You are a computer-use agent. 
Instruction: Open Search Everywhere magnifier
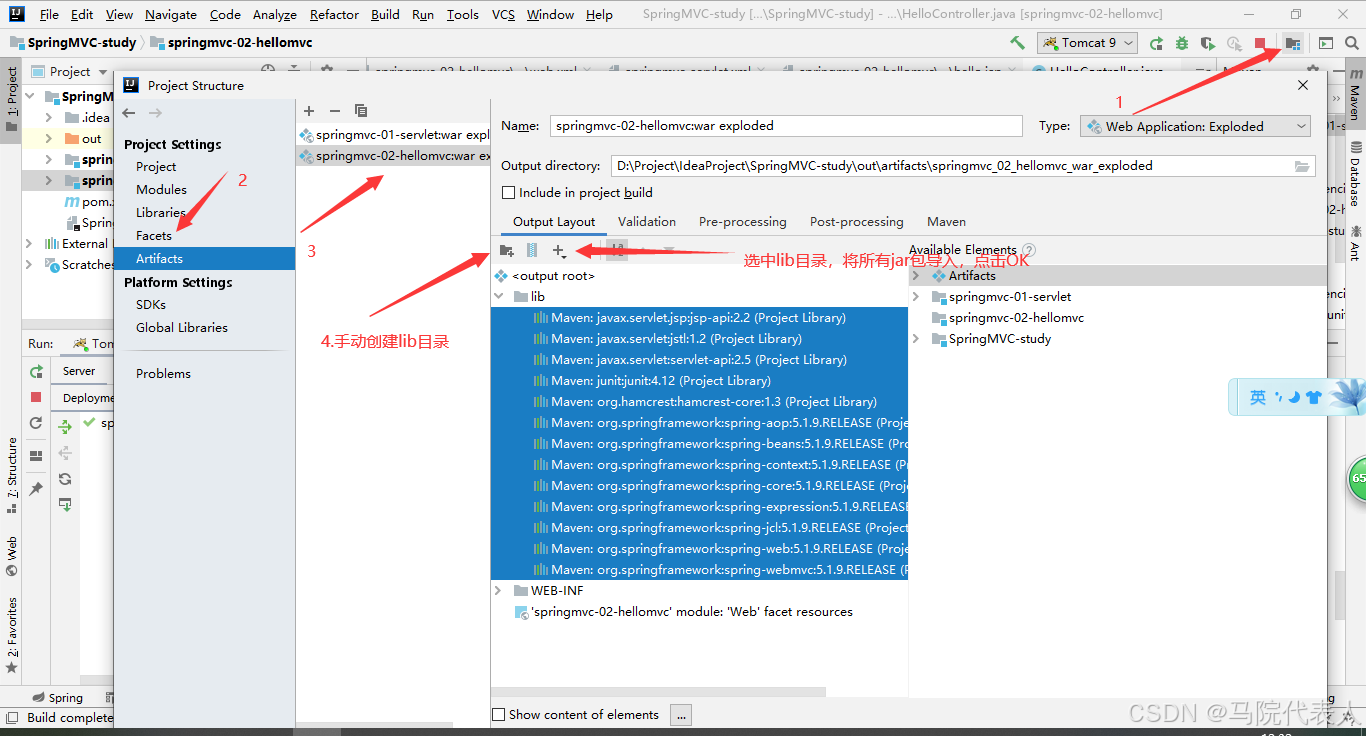click(x=1352, y=43)
